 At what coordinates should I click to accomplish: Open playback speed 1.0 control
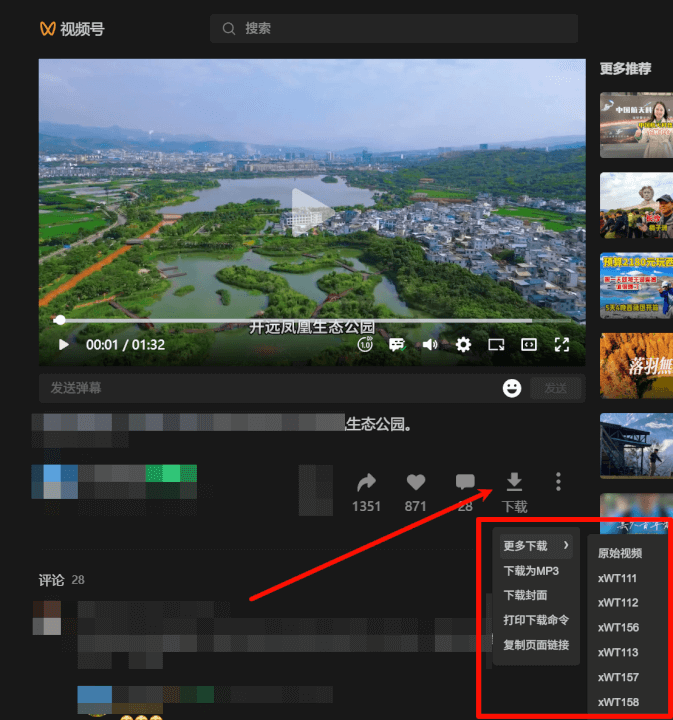click(x=365, y=344)
